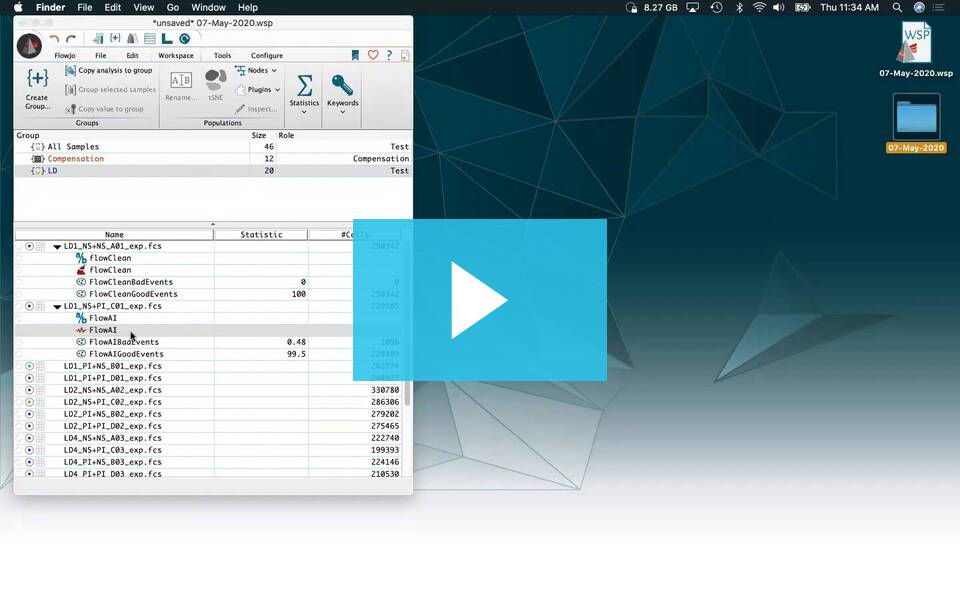Click the tSNE populations icon
The height and width of the screenshot is (600, 960).
216,80
